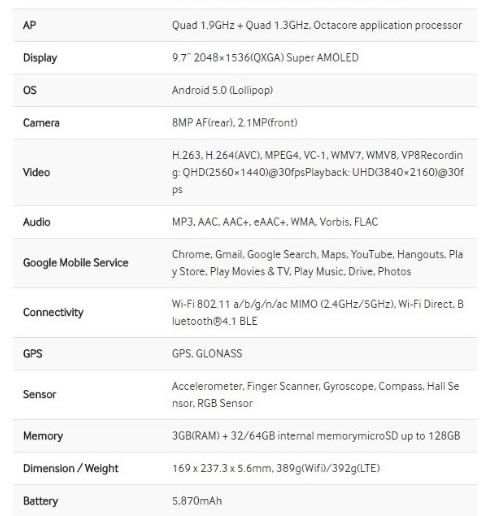Click the Sensor row label
Screen dimensions: 491x516
click(39, 395)
